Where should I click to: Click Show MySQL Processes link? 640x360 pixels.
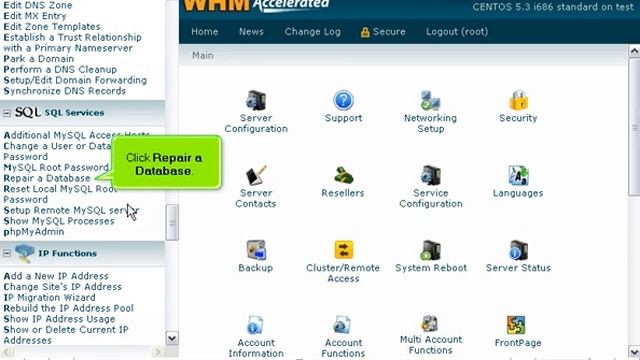point(59,221)
